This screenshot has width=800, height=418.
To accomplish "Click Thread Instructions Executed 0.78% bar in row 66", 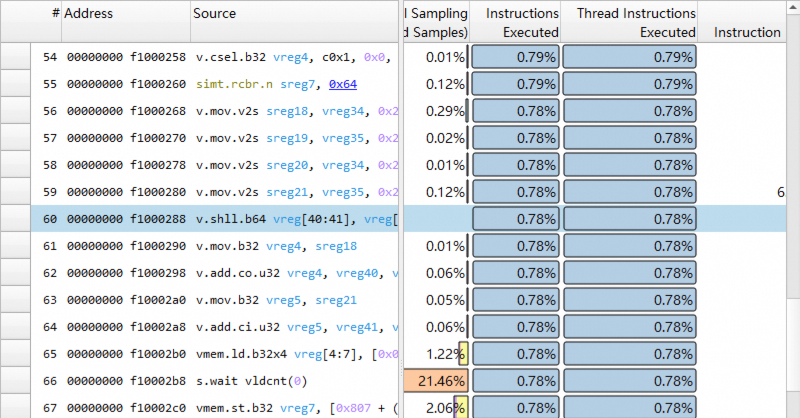I will pyautogui.click(x=630, y=382).
